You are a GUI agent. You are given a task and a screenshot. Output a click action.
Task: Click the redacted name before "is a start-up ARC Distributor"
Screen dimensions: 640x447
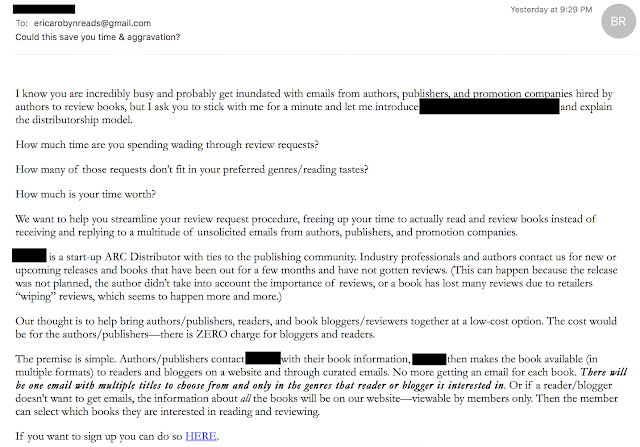click(29, 255)
